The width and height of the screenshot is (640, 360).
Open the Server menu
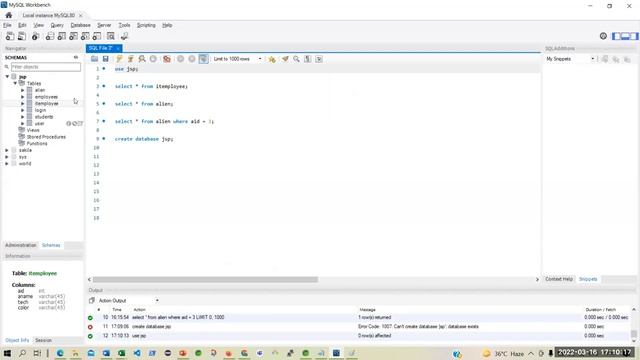[104, 25]
